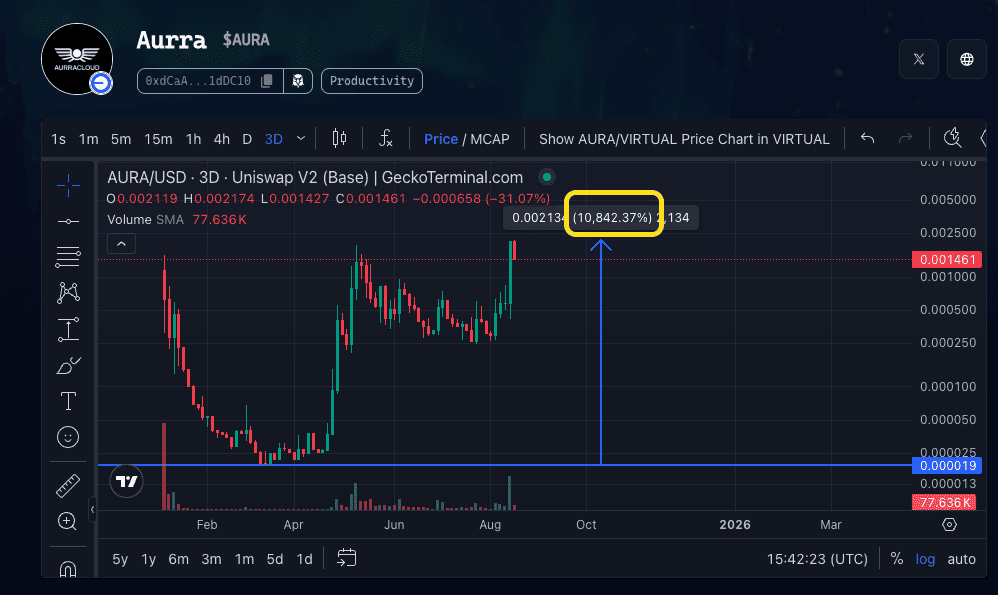Select the crosshair cursor tool
This screenshot has height=595, width=998.
point(68,182)
